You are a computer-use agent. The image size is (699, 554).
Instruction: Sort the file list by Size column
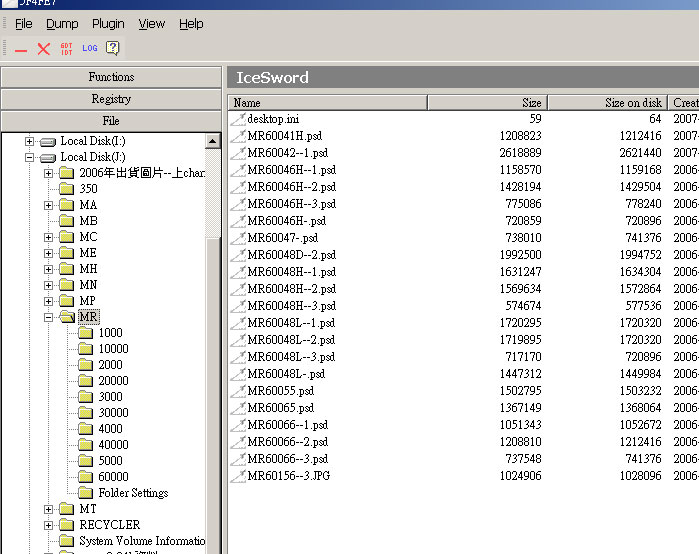point(487,103)
